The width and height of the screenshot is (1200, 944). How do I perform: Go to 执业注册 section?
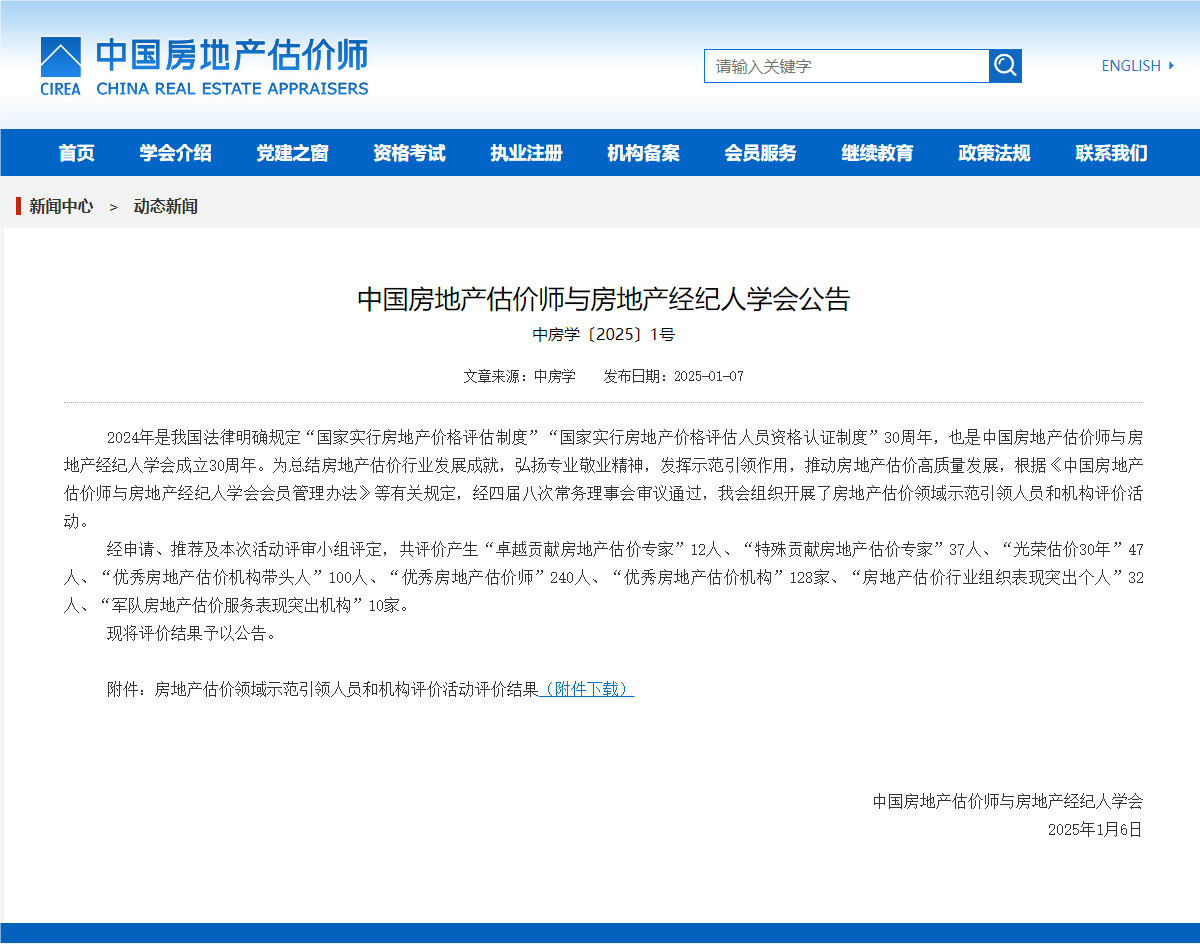[x=526, y=153]
